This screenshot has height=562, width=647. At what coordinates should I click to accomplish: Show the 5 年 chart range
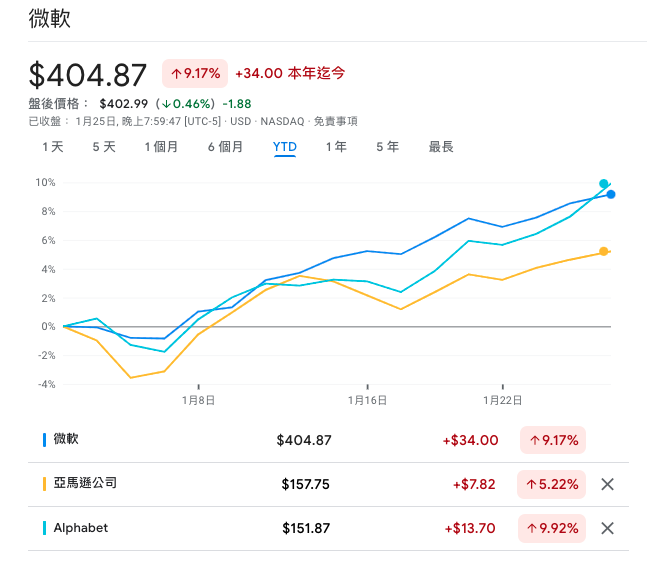point(387,146)
